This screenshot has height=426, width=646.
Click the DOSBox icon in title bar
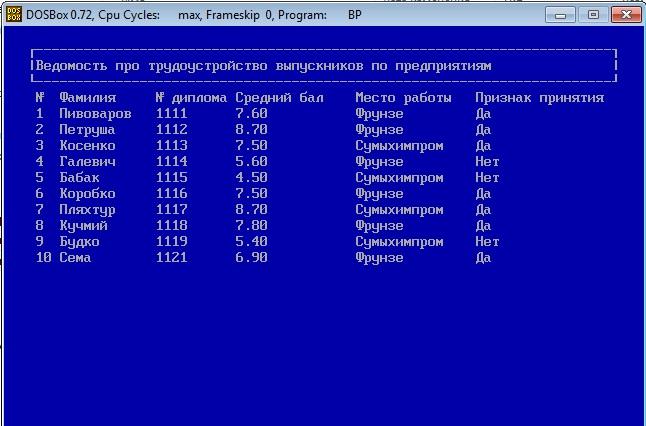[13, 14]
